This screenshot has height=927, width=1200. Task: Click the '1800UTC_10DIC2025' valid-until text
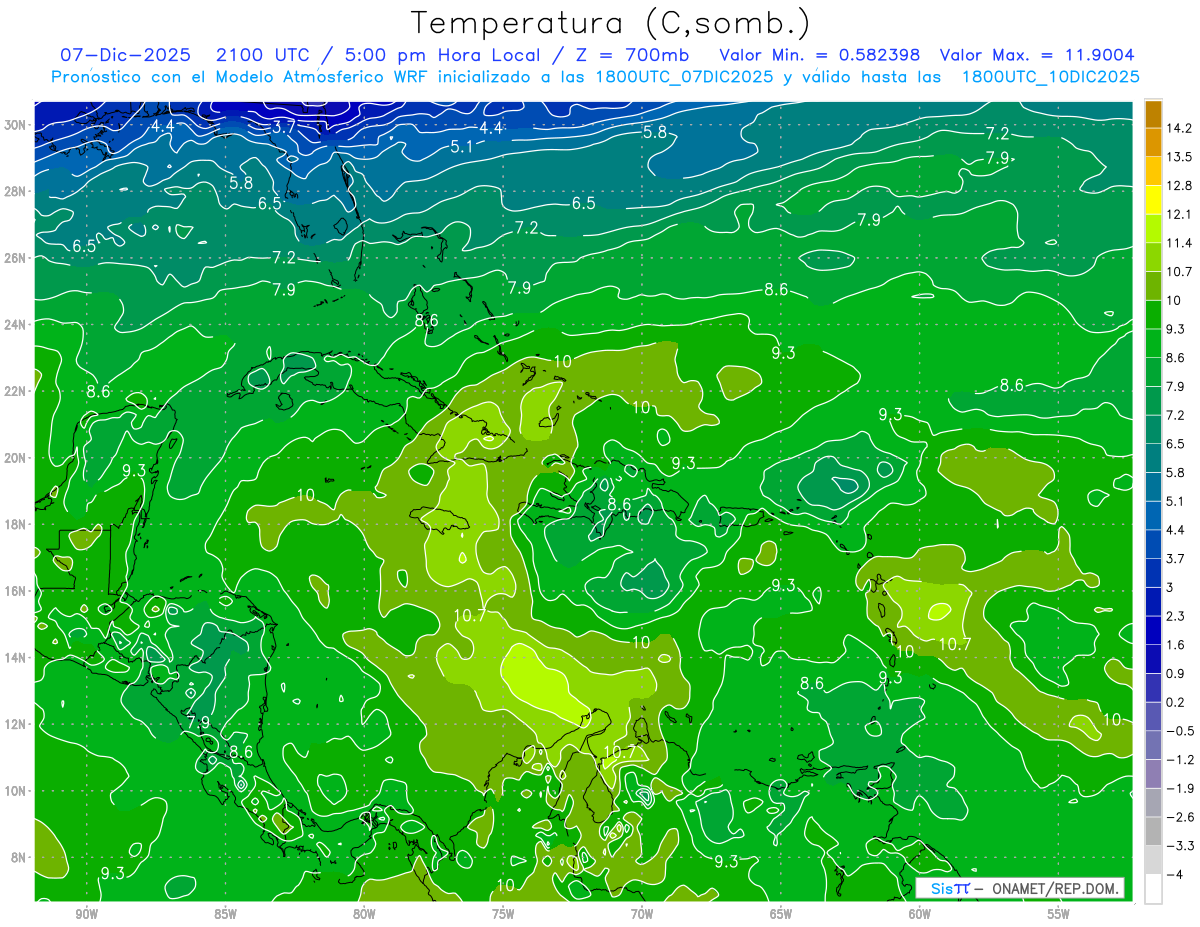click(x=1050, y=76)
